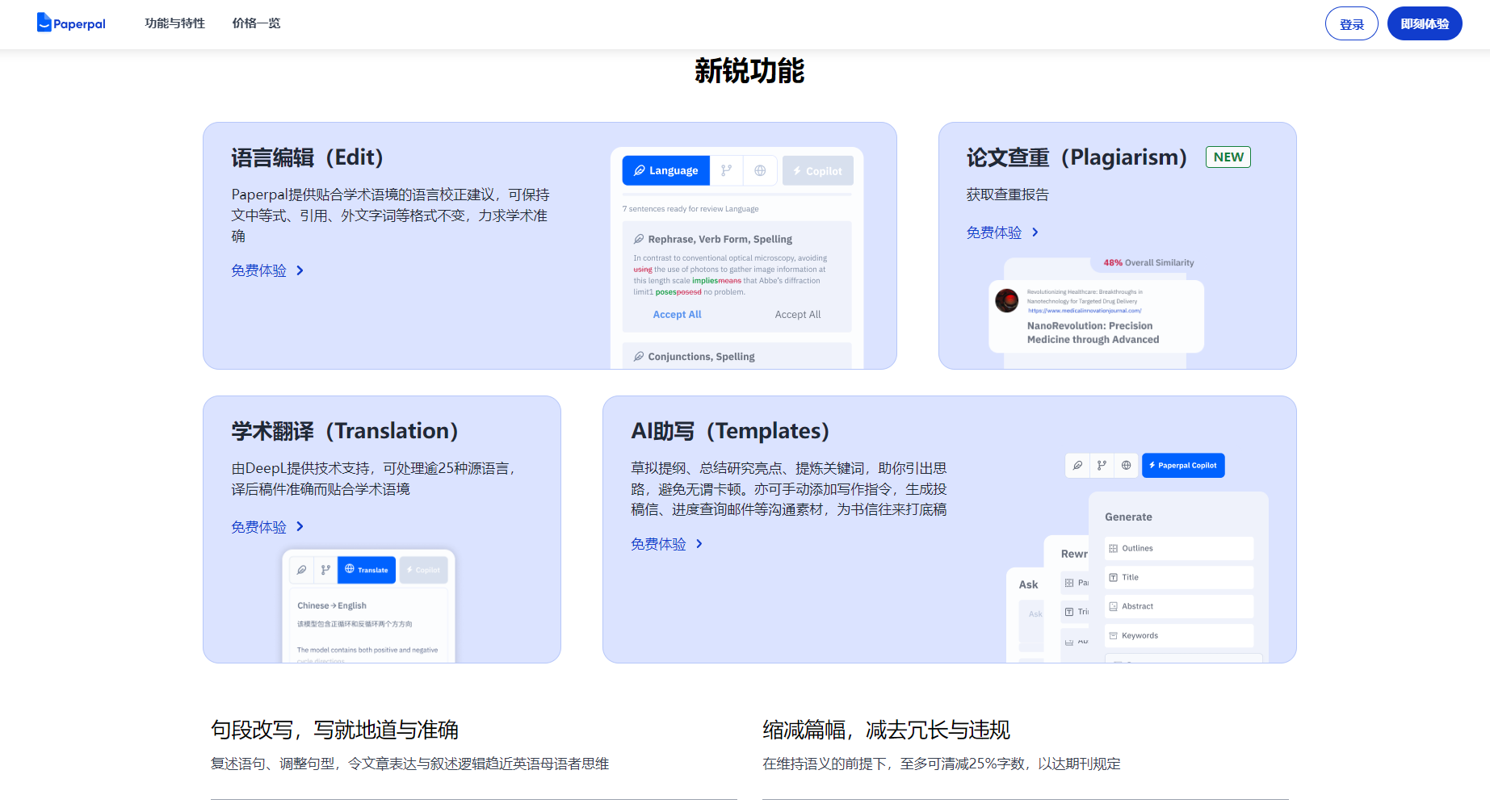Click the pen icon beside Rephrase heading
Image resolution: width=1490 pixels, height=812 pixels.
pos(639,239)
